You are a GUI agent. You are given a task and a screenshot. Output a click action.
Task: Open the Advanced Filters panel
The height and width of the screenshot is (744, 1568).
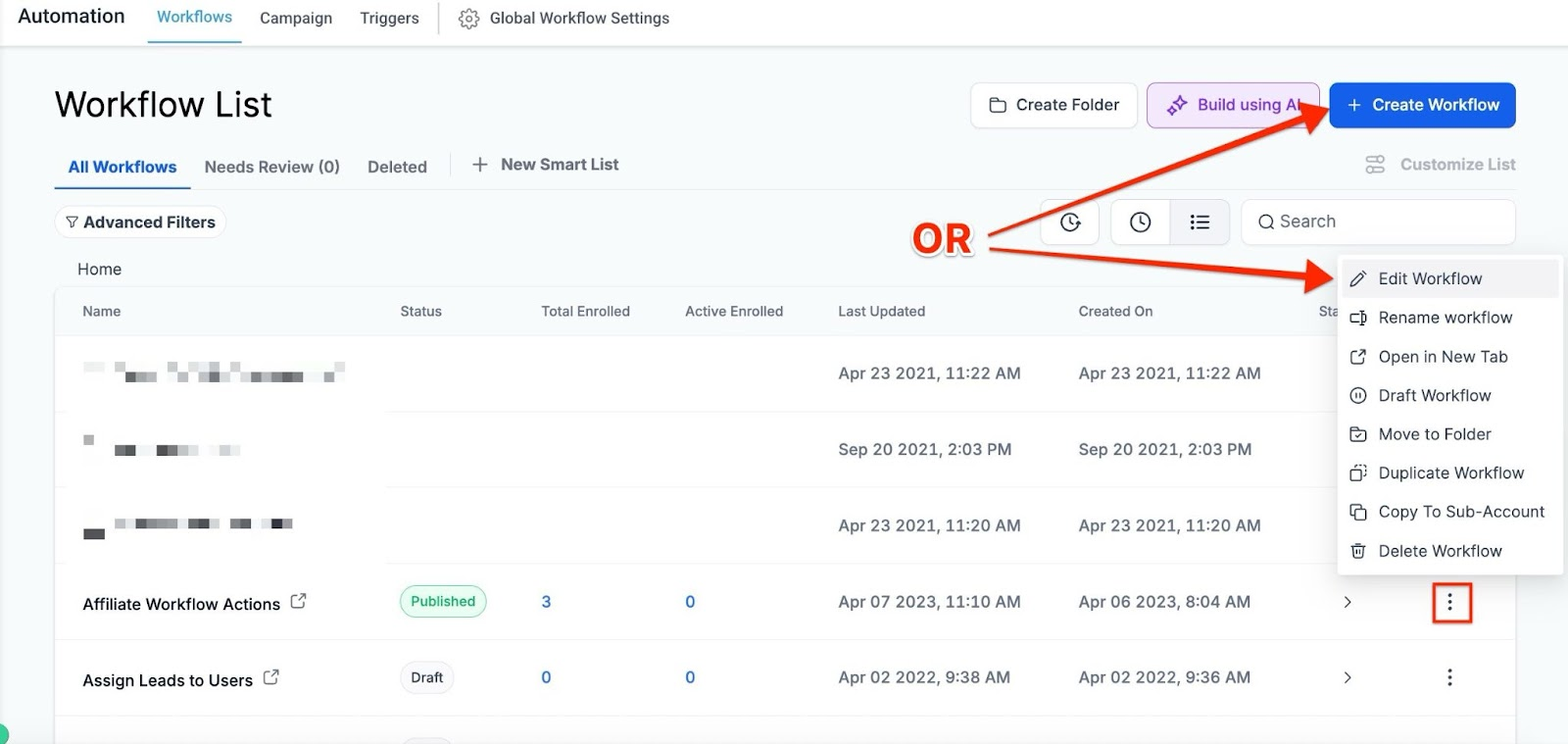tap(140, 223)
